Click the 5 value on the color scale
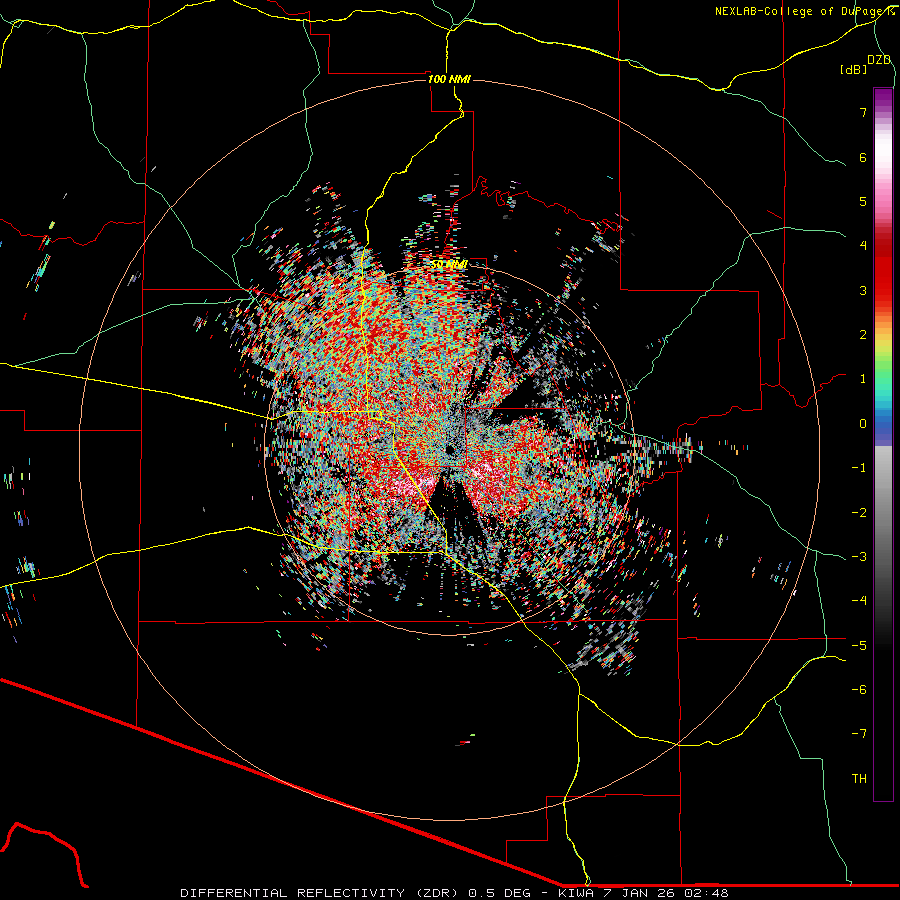The image size is (900, 900). (x=863, y=201)
